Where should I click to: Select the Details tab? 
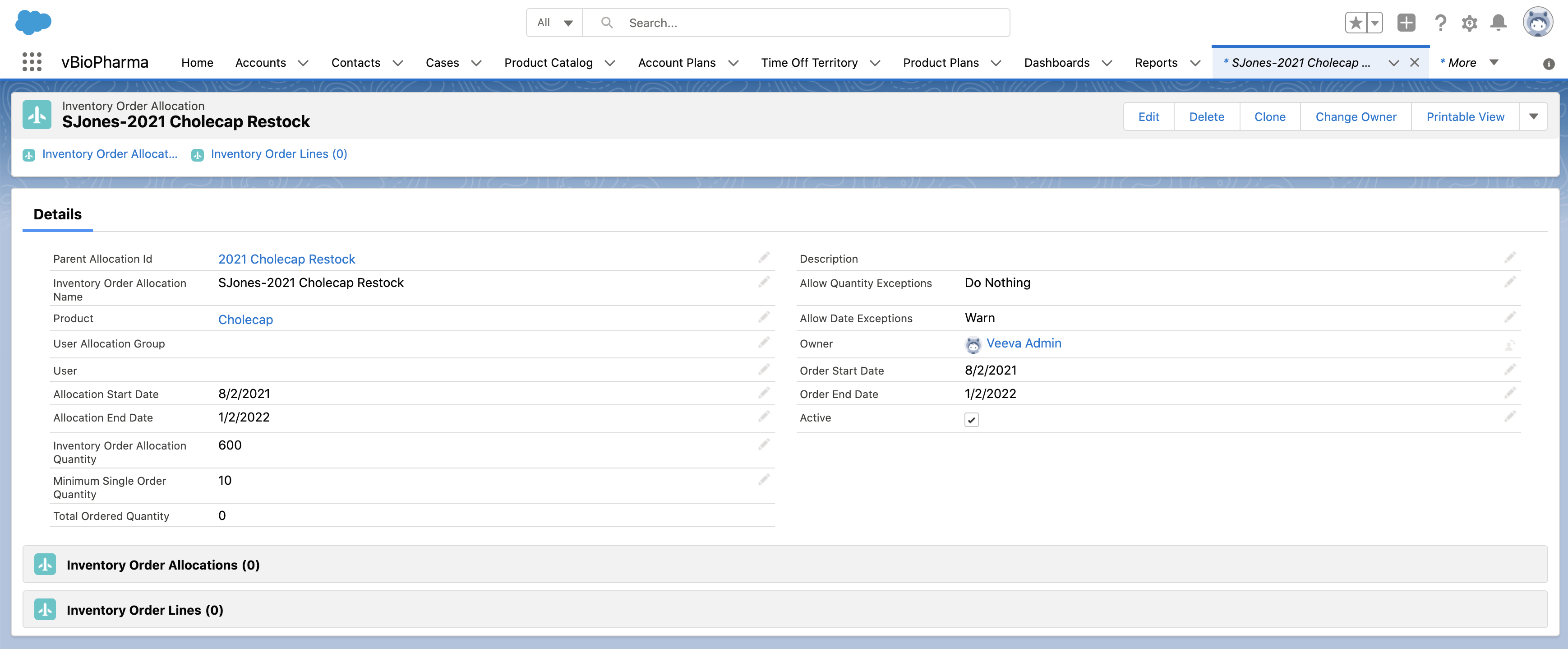[57, 214]
